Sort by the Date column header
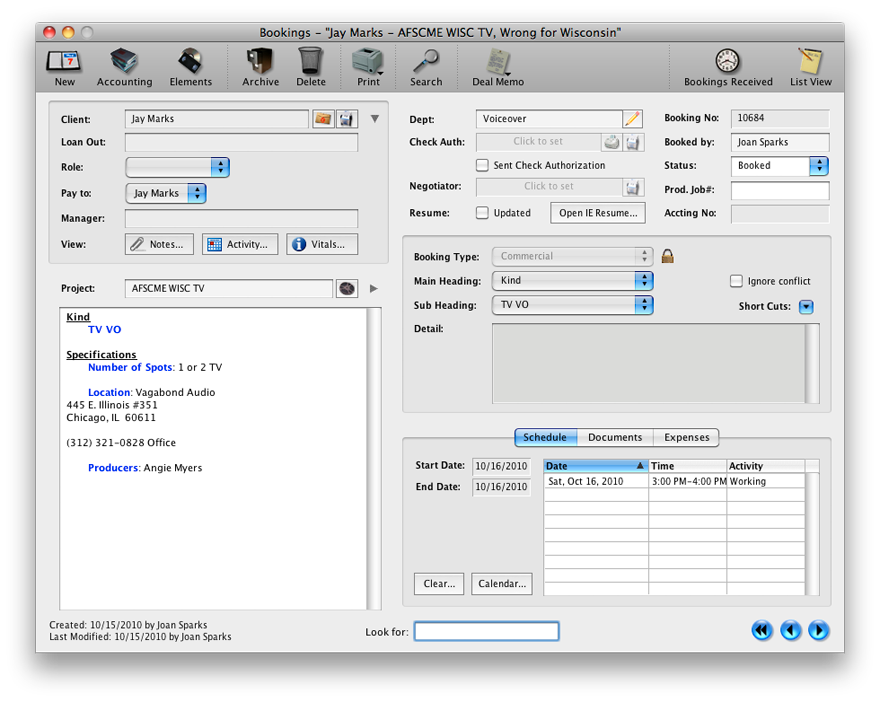Image resolution: width=880 pixels, height=702 pixels. pyautogui.click(x=596, y=466)
